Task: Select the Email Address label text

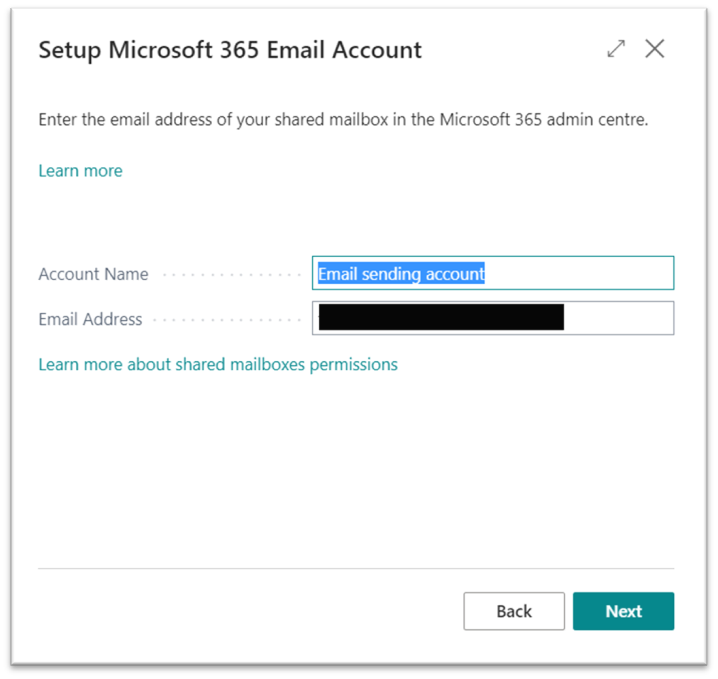Action: pyautogui.click(x=90, y=319)
